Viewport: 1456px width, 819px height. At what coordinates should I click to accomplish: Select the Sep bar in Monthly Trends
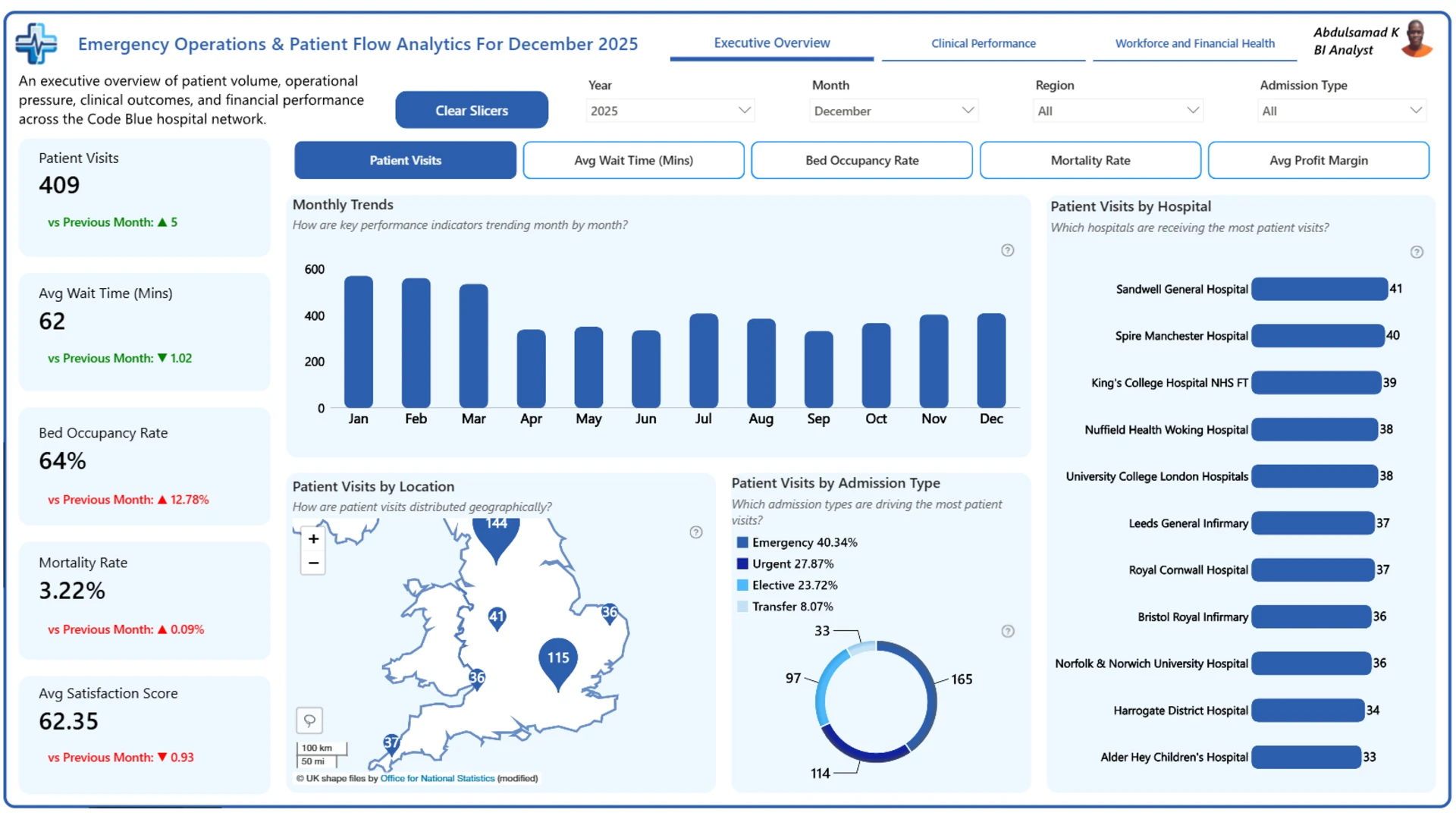(x=818, y=370)
